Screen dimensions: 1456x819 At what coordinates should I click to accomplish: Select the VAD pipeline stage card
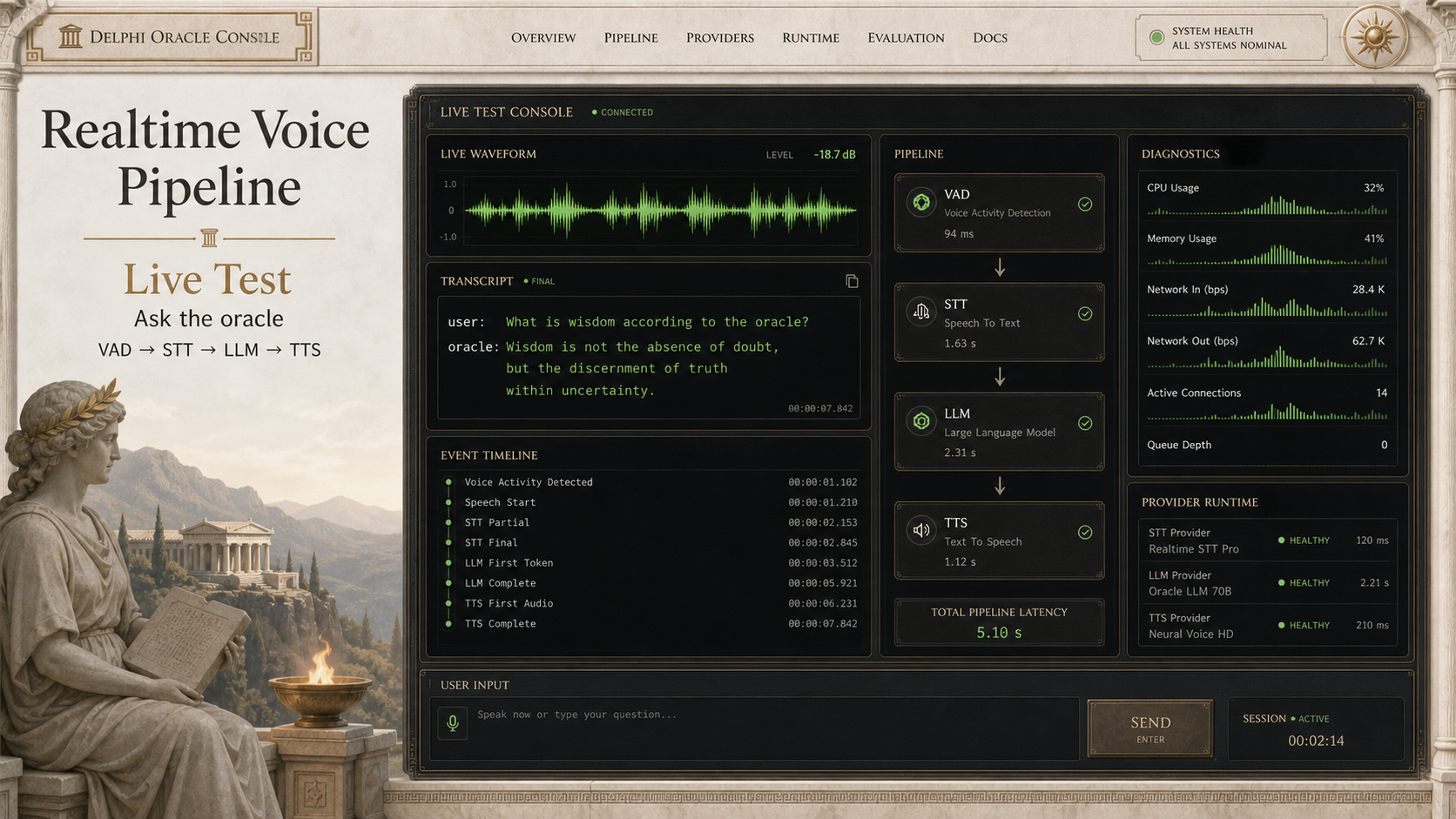point(999,212)
